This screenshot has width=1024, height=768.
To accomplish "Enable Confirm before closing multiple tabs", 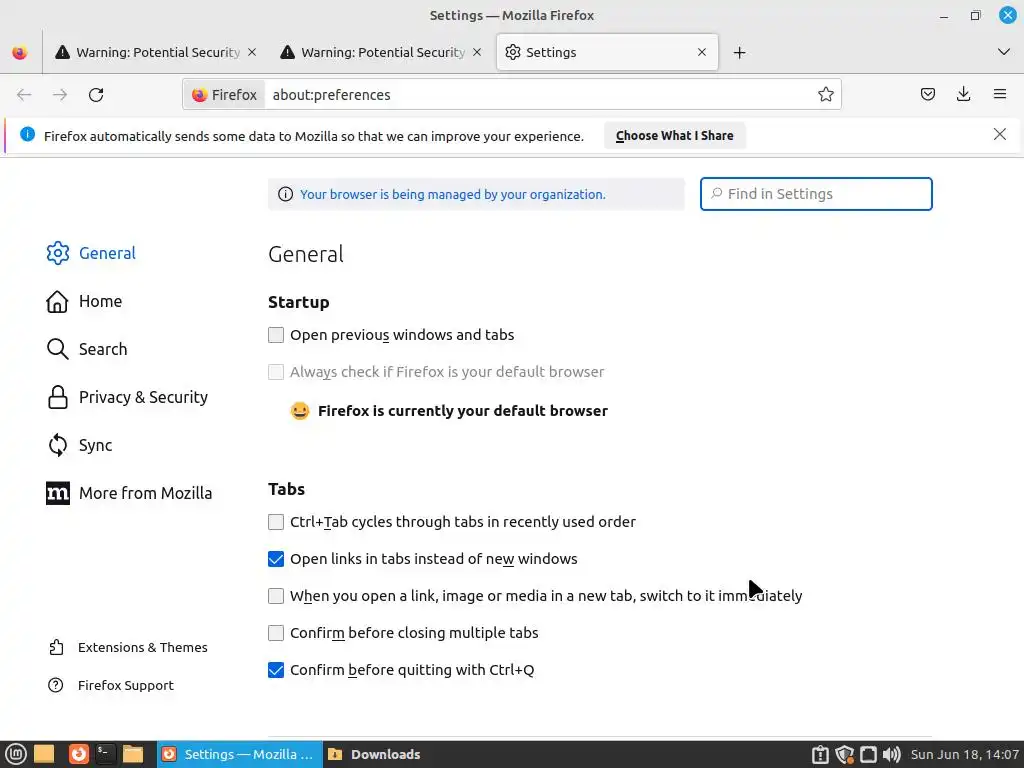I will [x=276, y=633].
